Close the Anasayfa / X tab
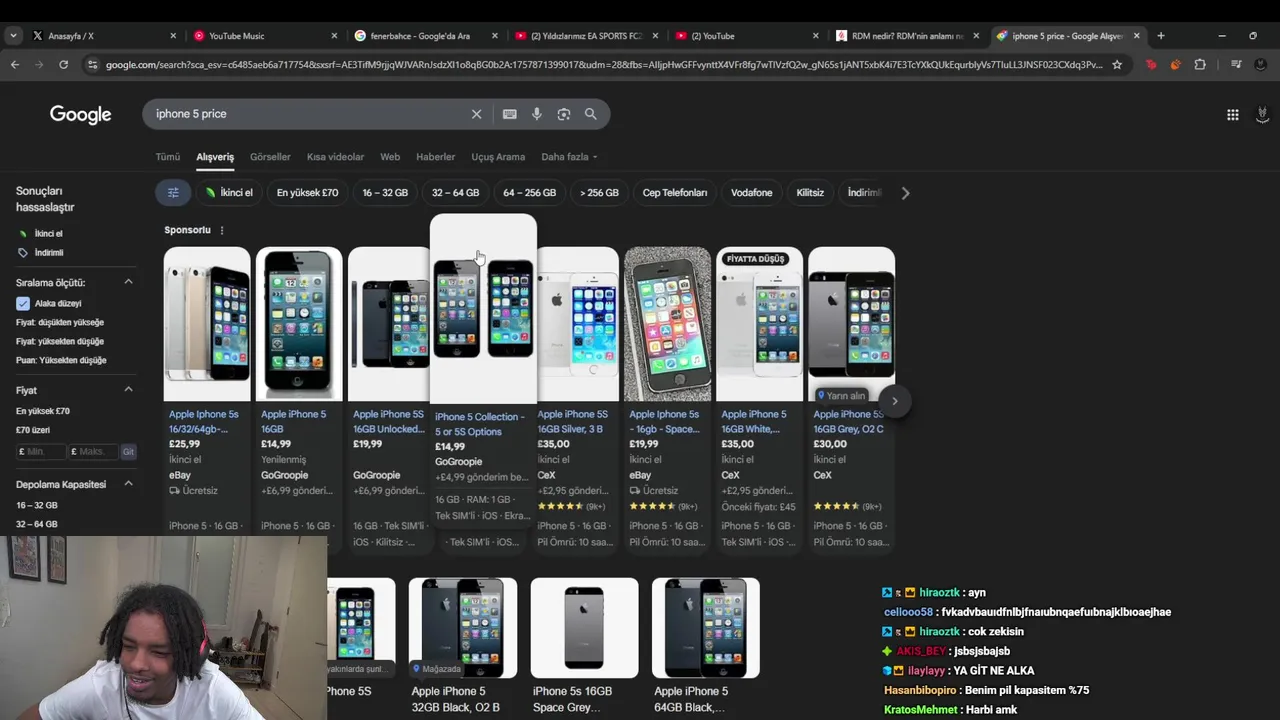Viewport: 1280px width, 720px height. 173,36
